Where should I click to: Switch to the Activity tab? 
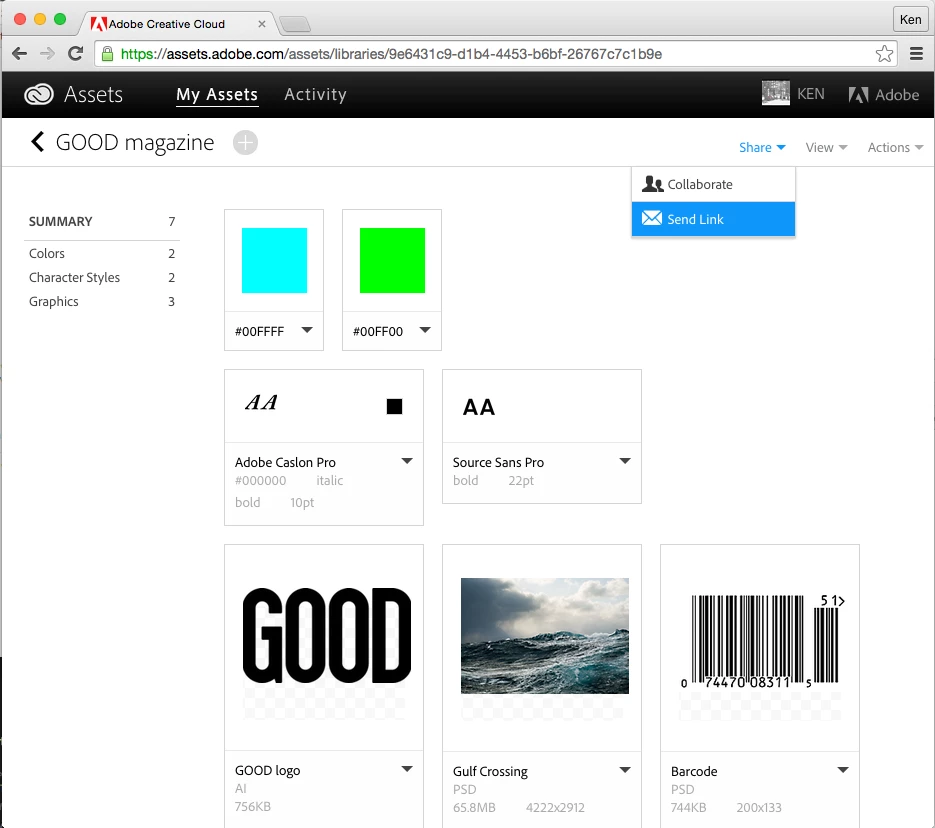click(315, 94)
